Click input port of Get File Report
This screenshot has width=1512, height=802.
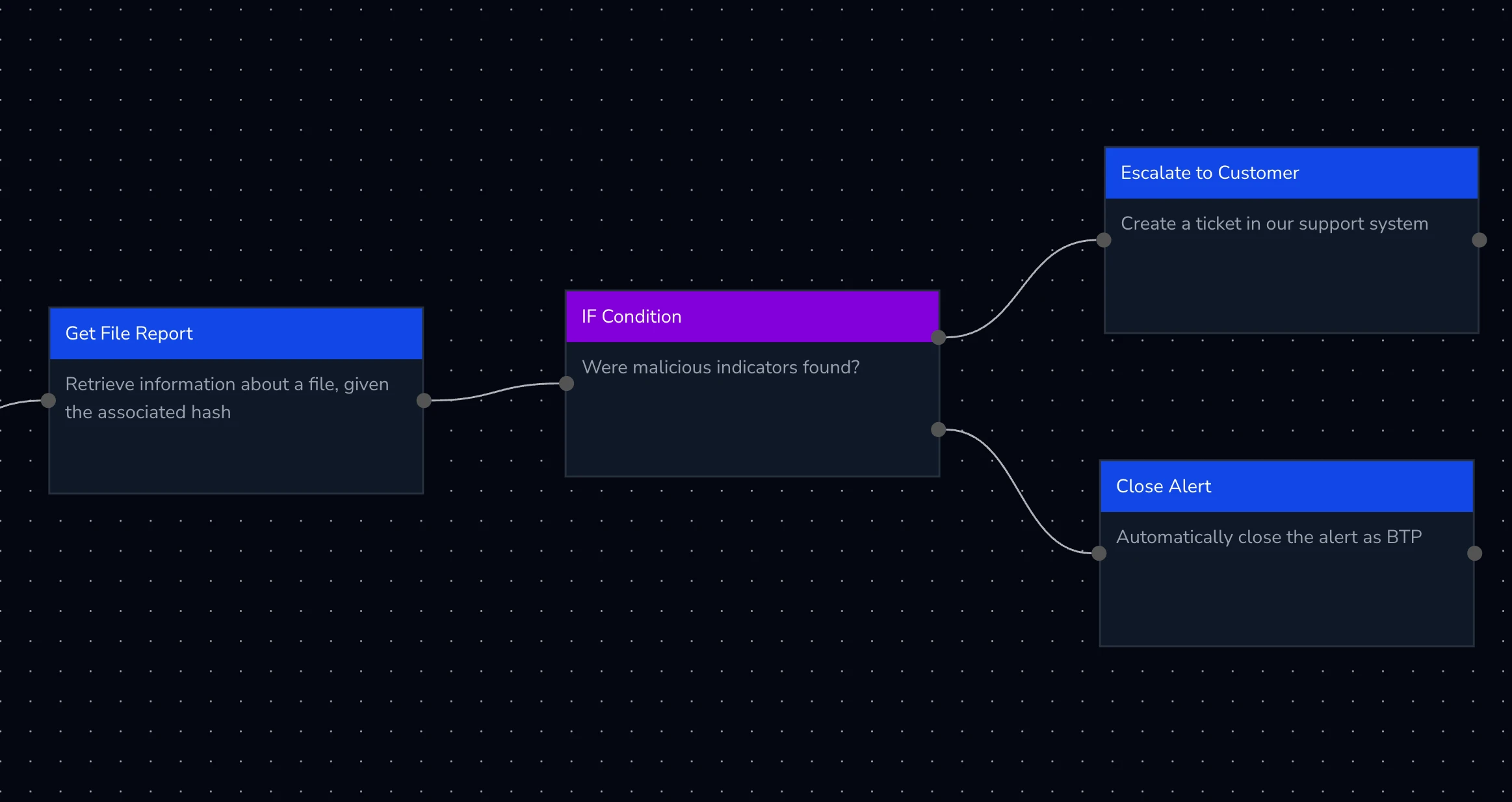(48, 401)
